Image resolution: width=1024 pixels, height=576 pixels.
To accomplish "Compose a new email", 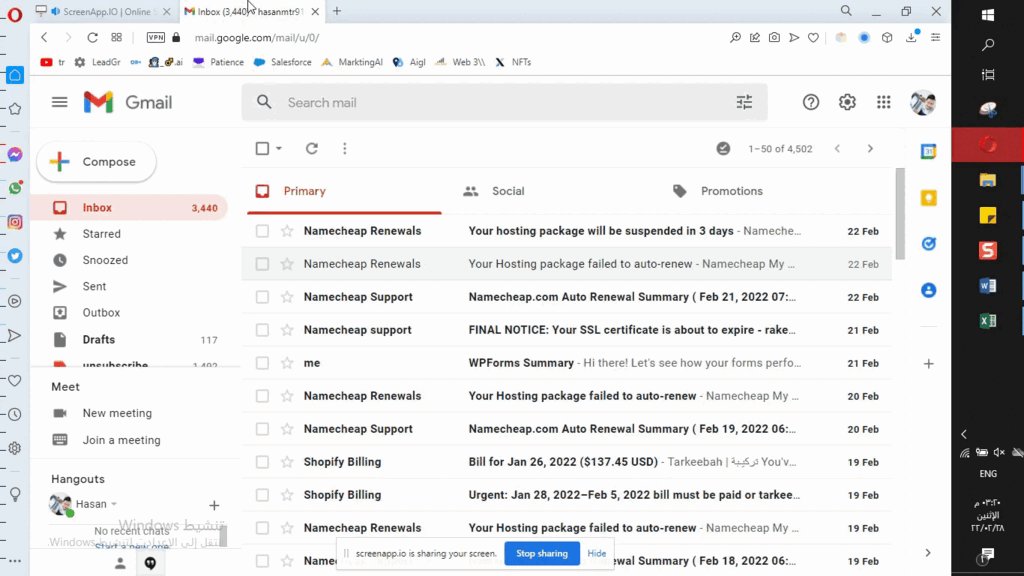I will [97, 162].
